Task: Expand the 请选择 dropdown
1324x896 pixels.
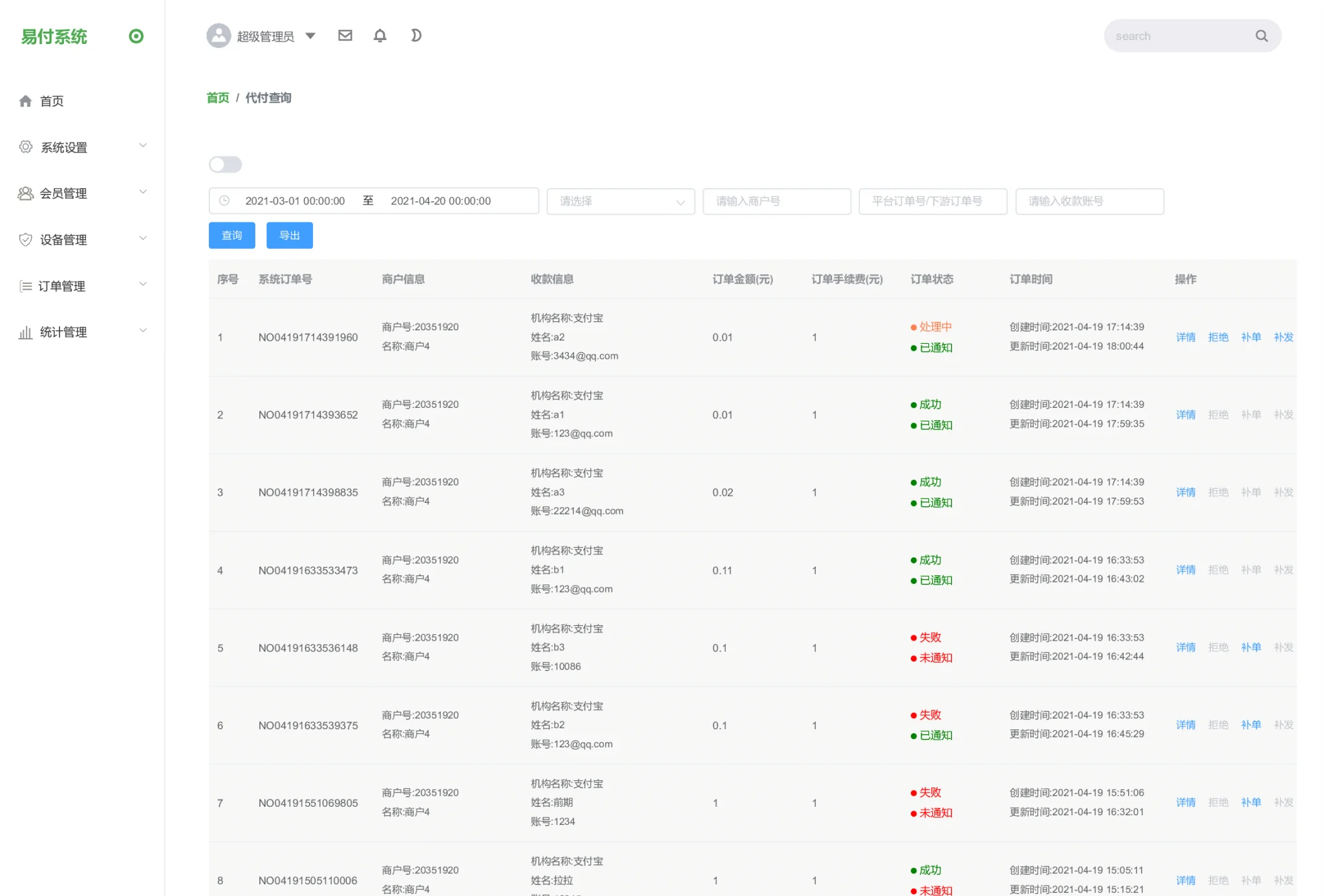Action: pos(619,201)
